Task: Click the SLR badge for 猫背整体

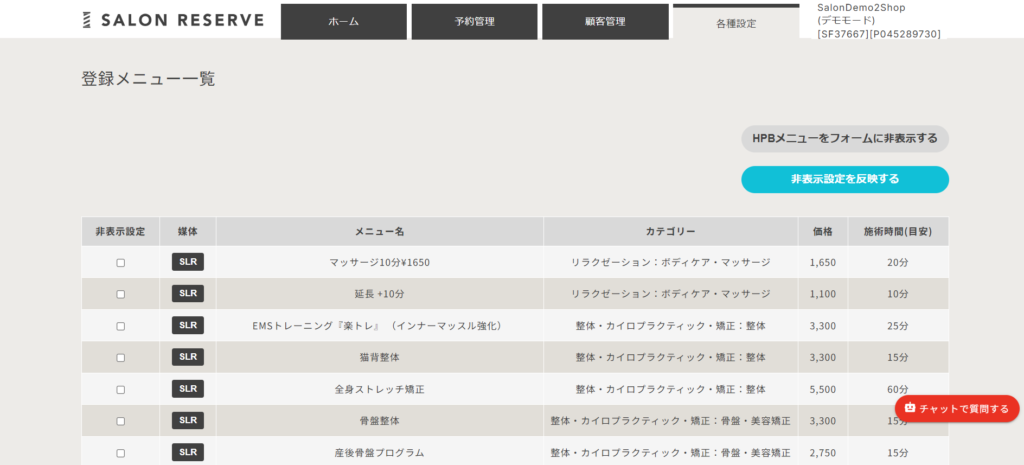Action: click(x=188, y=357)
